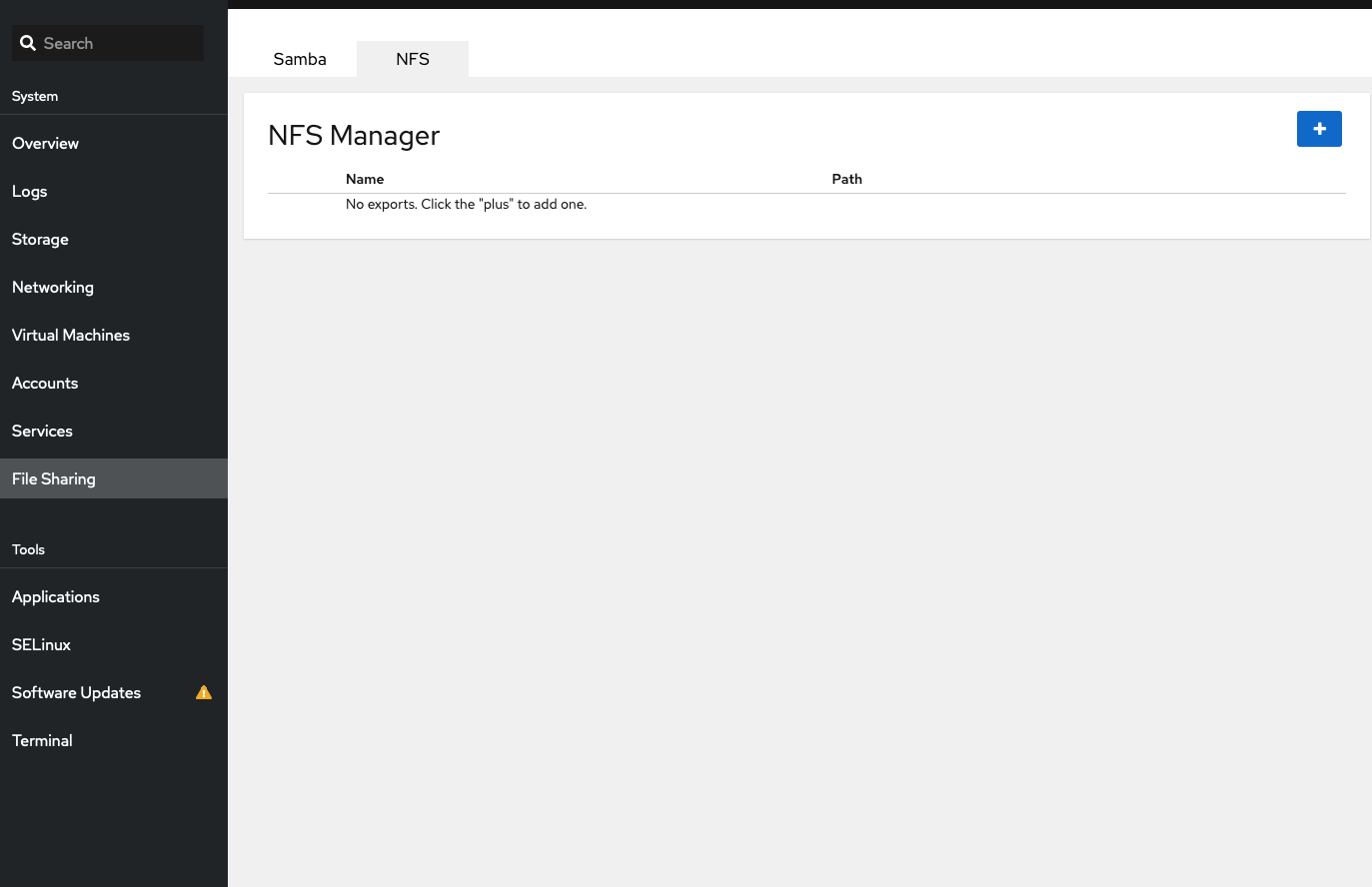
Task: Click the Name column header
Action: click(x=365, y=179)
